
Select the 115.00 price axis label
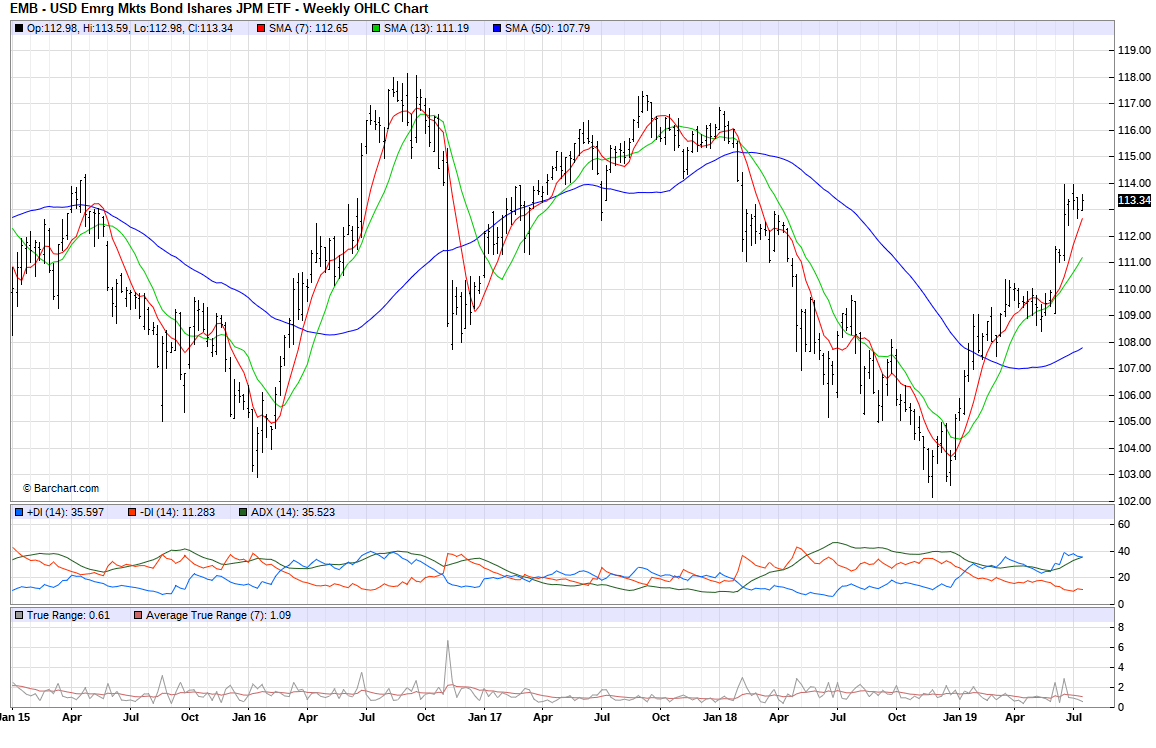[1134, 157]
